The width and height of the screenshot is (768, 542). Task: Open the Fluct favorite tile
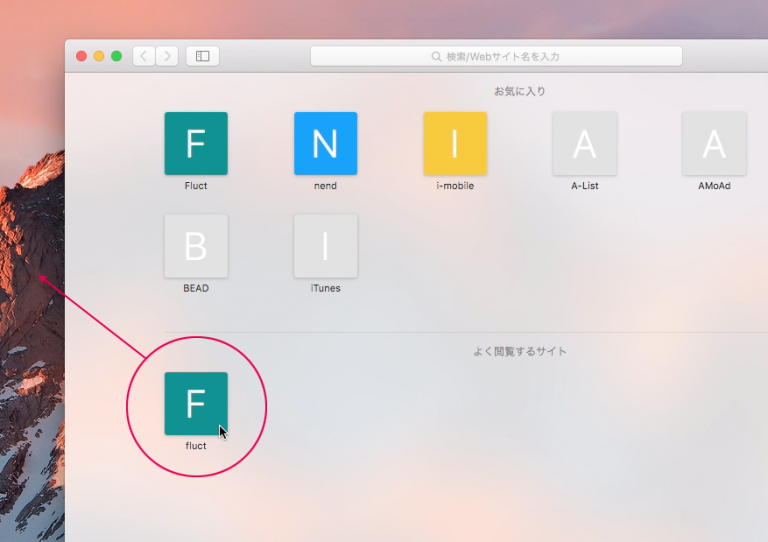click(196, 143)
